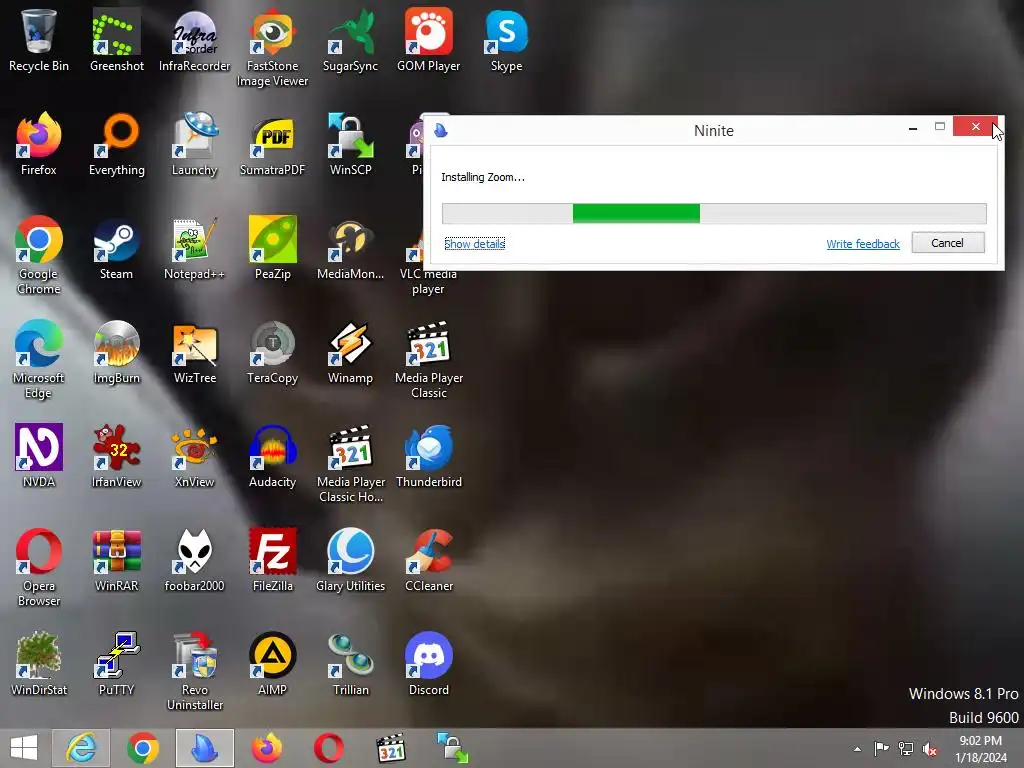Cancel the Ninite installation
The height and width of the screenshot is (768, 1024).
948,243
